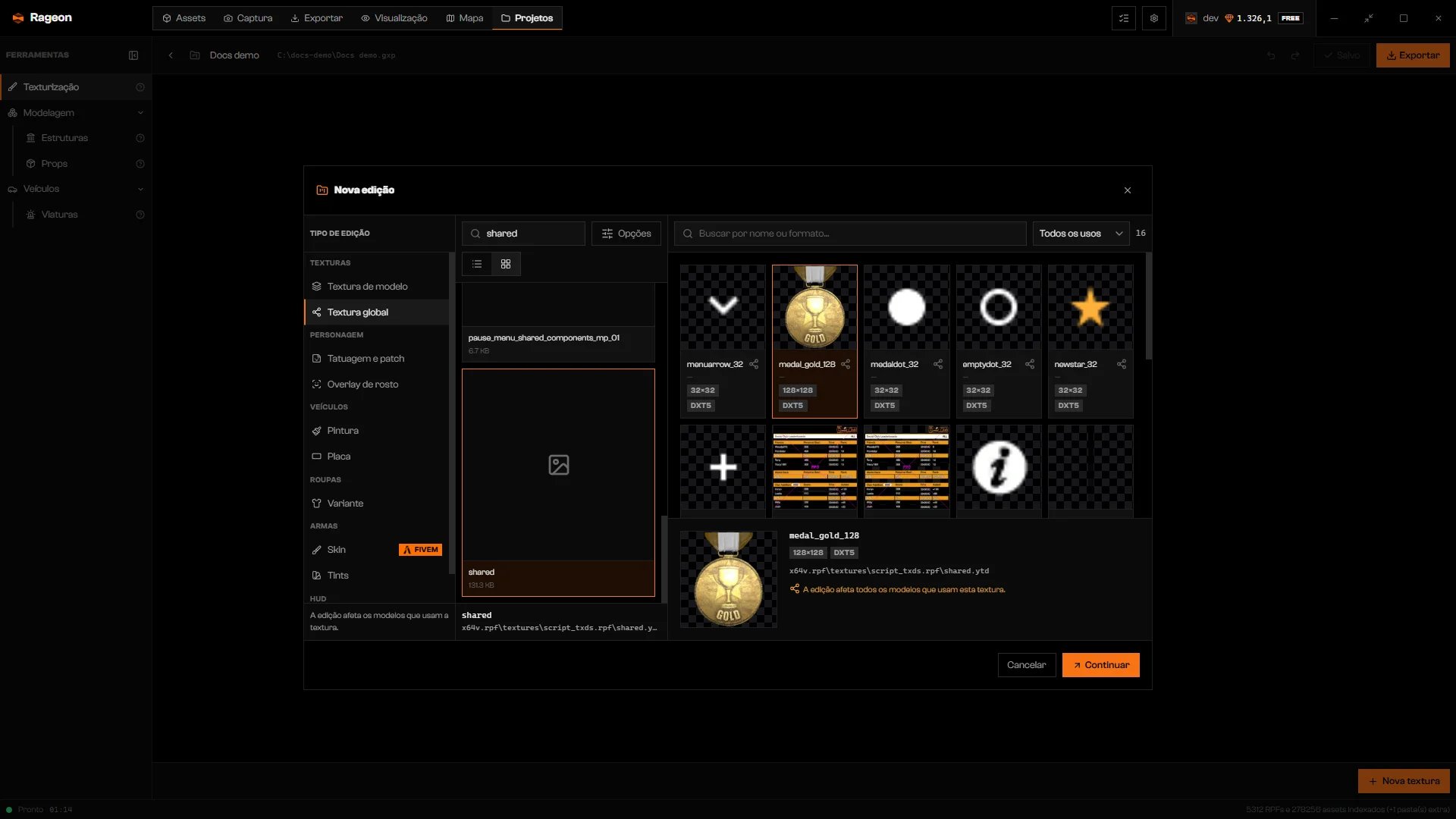Choose Overlay de rosto option
The image size is (1456, 819).
pos(376,384)
